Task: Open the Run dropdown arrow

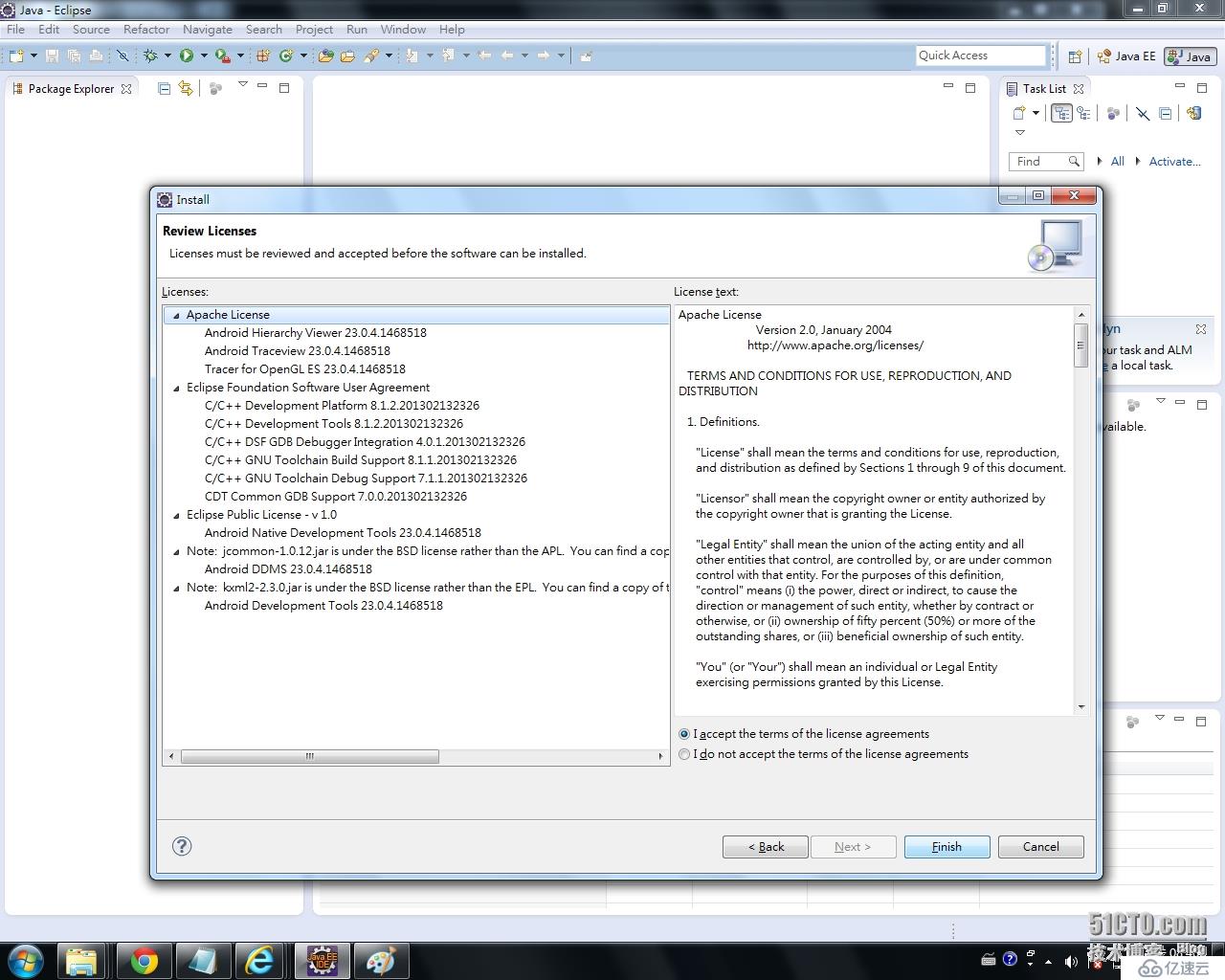Action: pos(204,56)
